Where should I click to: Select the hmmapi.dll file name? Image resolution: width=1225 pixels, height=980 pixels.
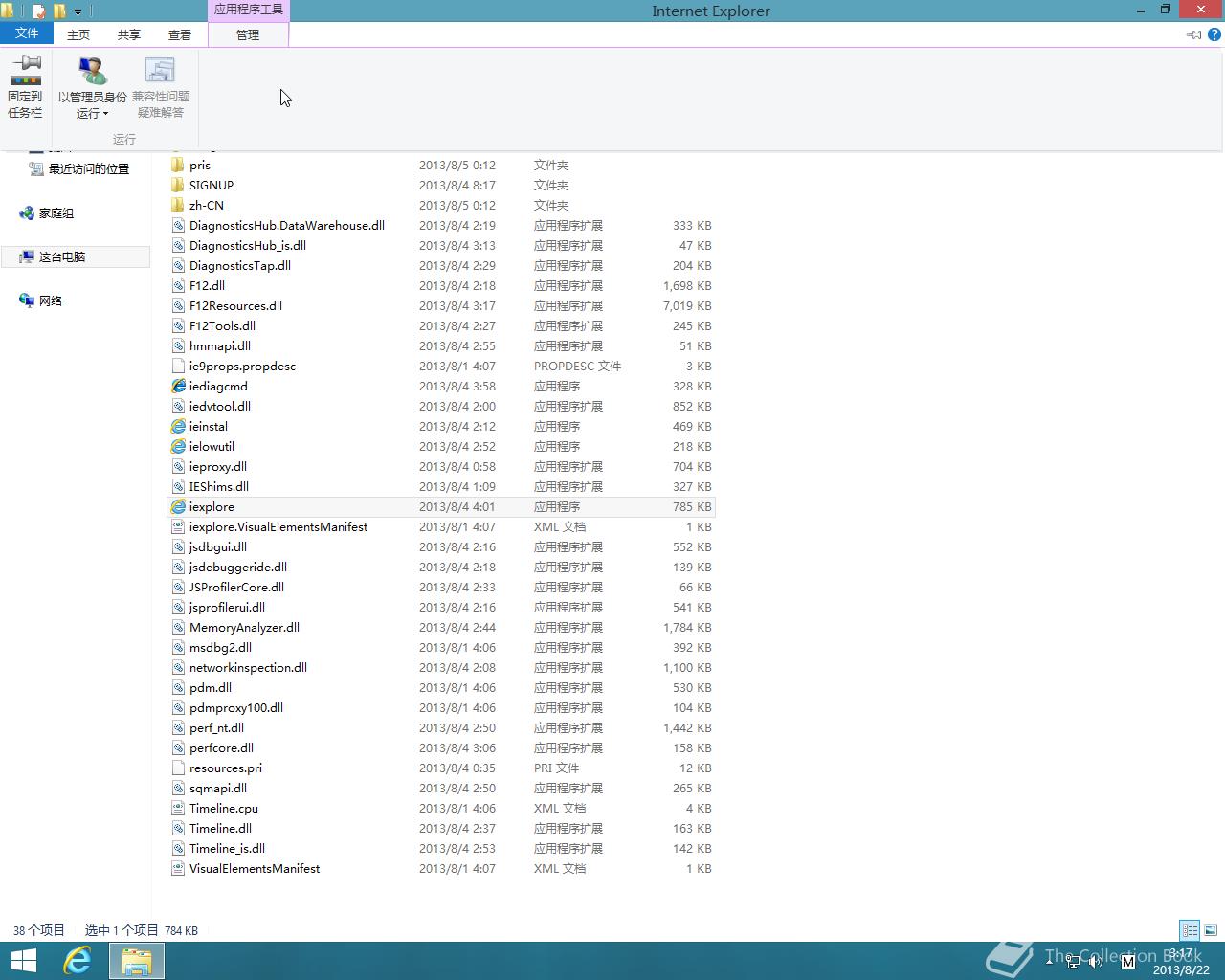(220, 346)
